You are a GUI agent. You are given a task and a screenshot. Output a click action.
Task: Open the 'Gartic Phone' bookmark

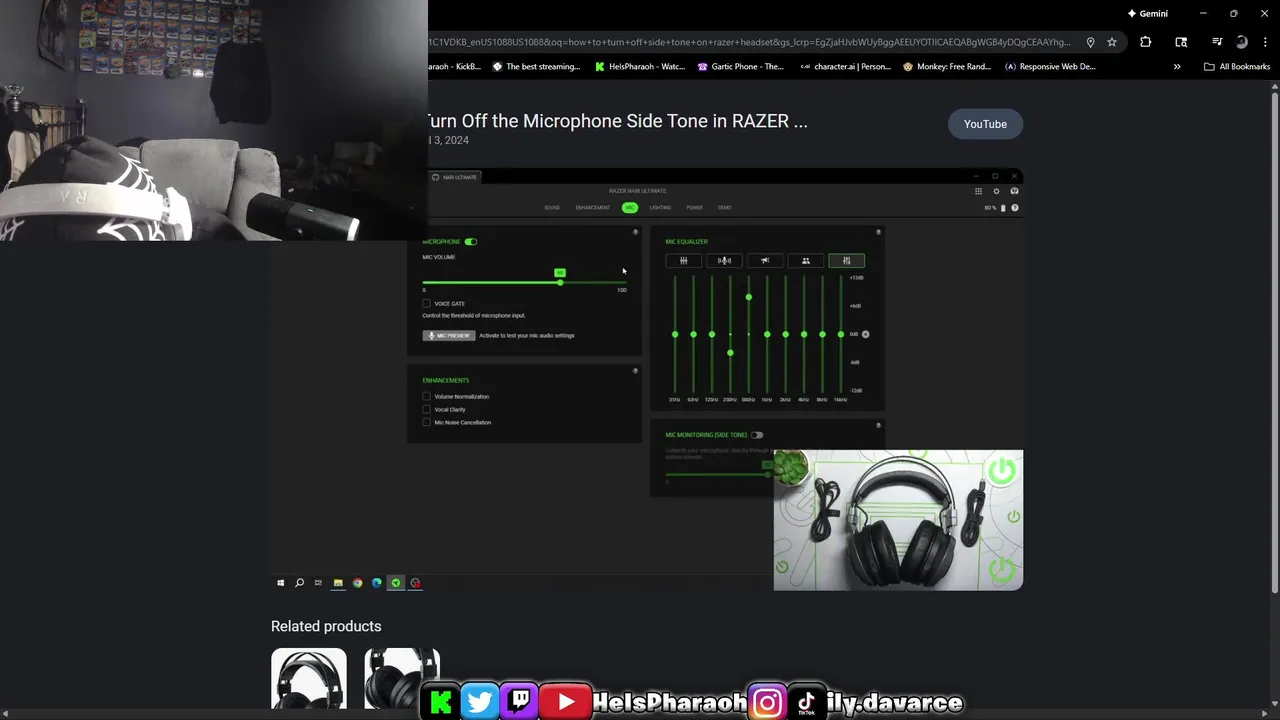(x=741, y=67)
